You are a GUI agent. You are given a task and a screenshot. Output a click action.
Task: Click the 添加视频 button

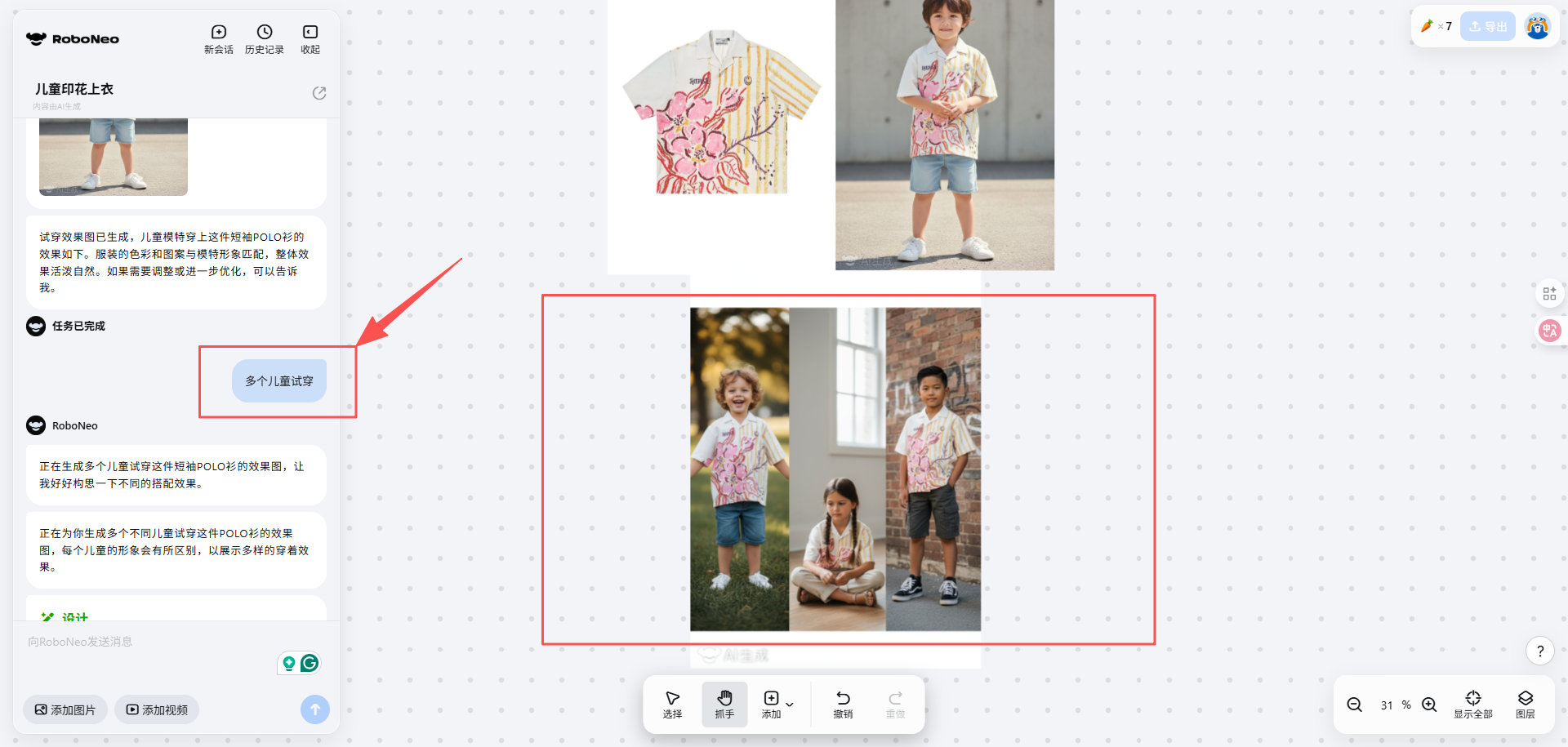[157, 709]
